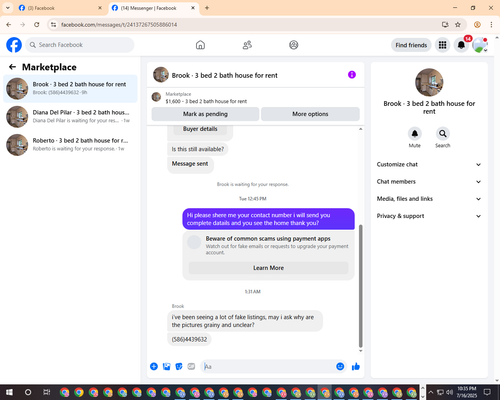
Task: Open the taskbar volume speaker icon
Action: click(x=450, y=392)
